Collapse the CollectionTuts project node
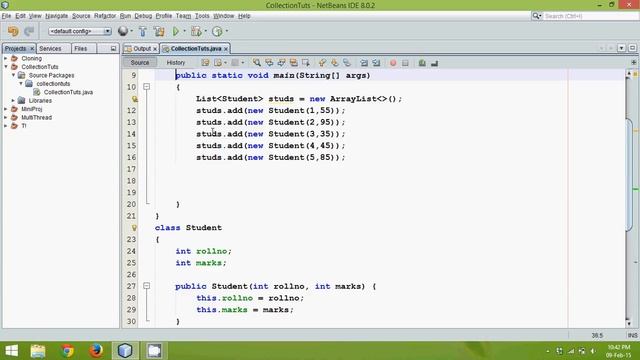 point(5,67)
